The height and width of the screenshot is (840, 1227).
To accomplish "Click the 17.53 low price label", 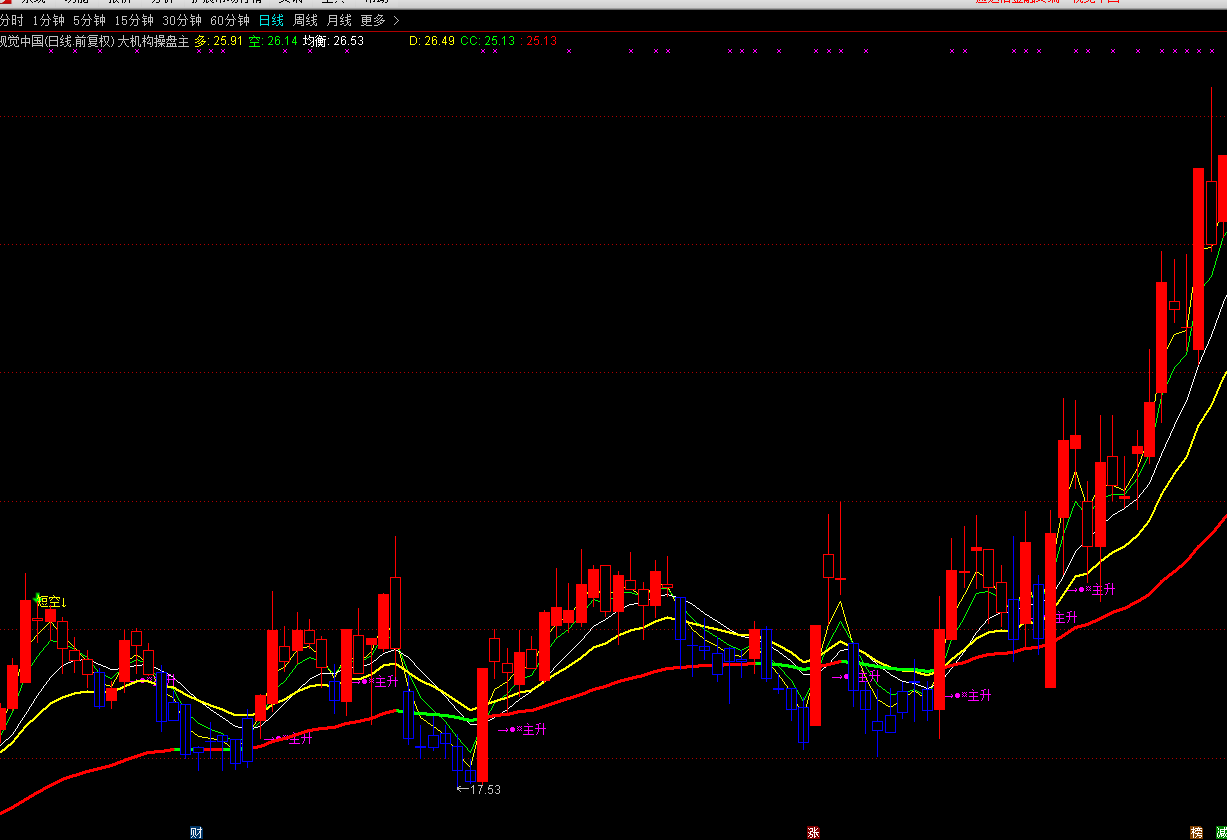I will pyautogui.click(x=479, y=789).
